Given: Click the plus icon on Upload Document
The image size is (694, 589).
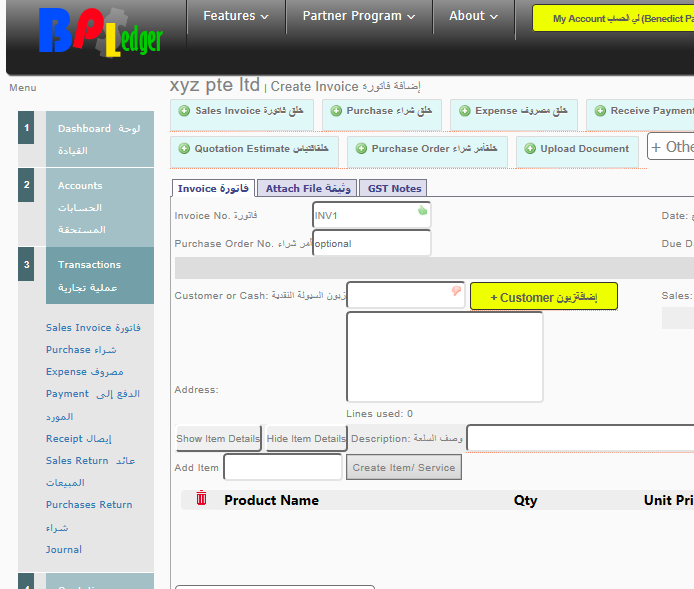Looking at the screenshot, I should point(530,149).
